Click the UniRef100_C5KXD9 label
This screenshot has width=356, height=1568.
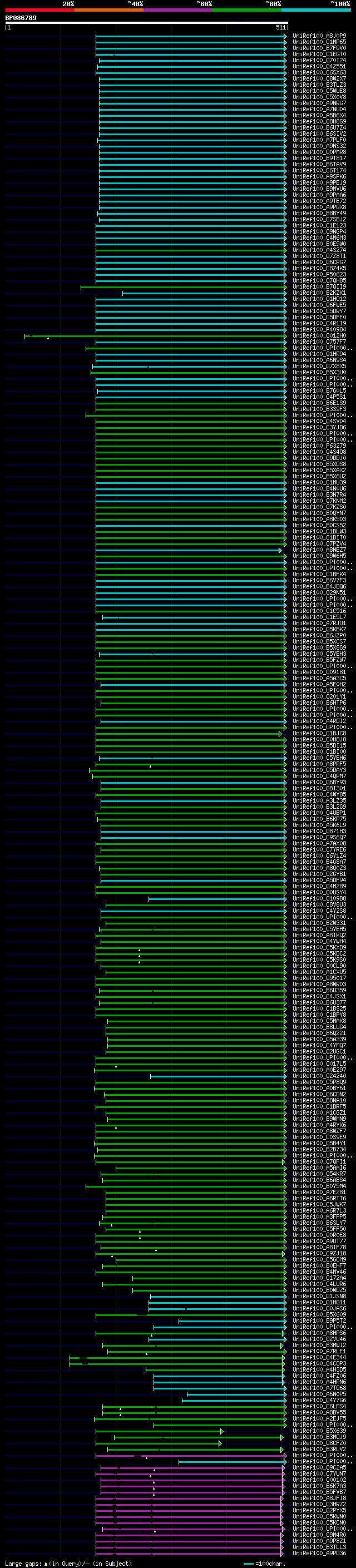pos(319,948)
